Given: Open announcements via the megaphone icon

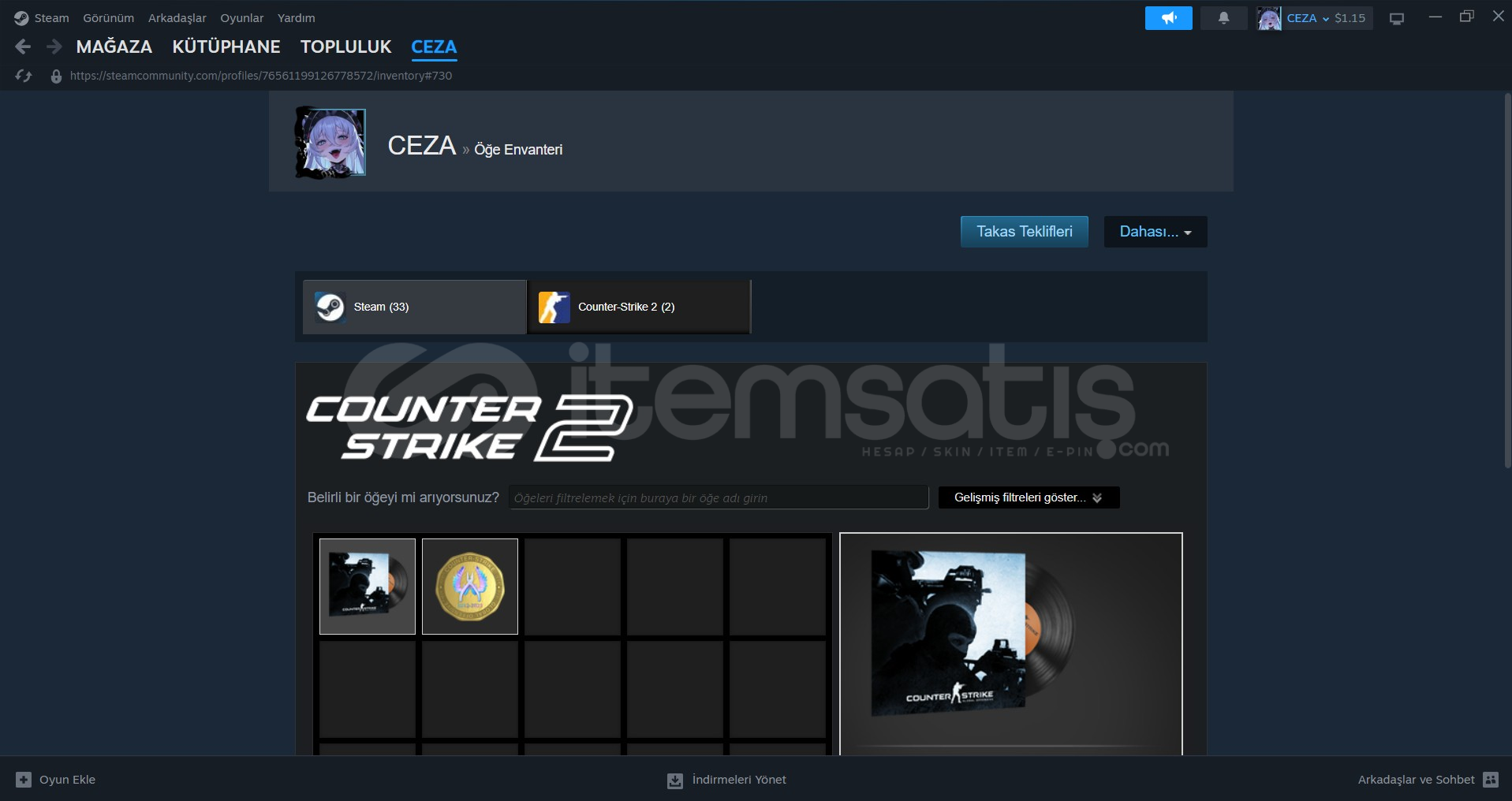Looking at the screenshot, I should pyautogui.click(x=1169, y=18).
